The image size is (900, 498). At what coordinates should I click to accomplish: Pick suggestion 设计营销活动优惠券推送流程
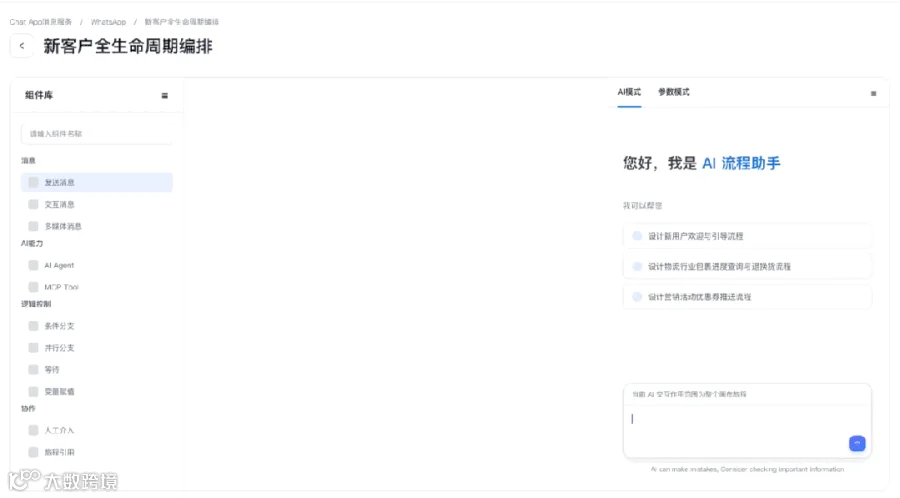click(x=747, y=297)
